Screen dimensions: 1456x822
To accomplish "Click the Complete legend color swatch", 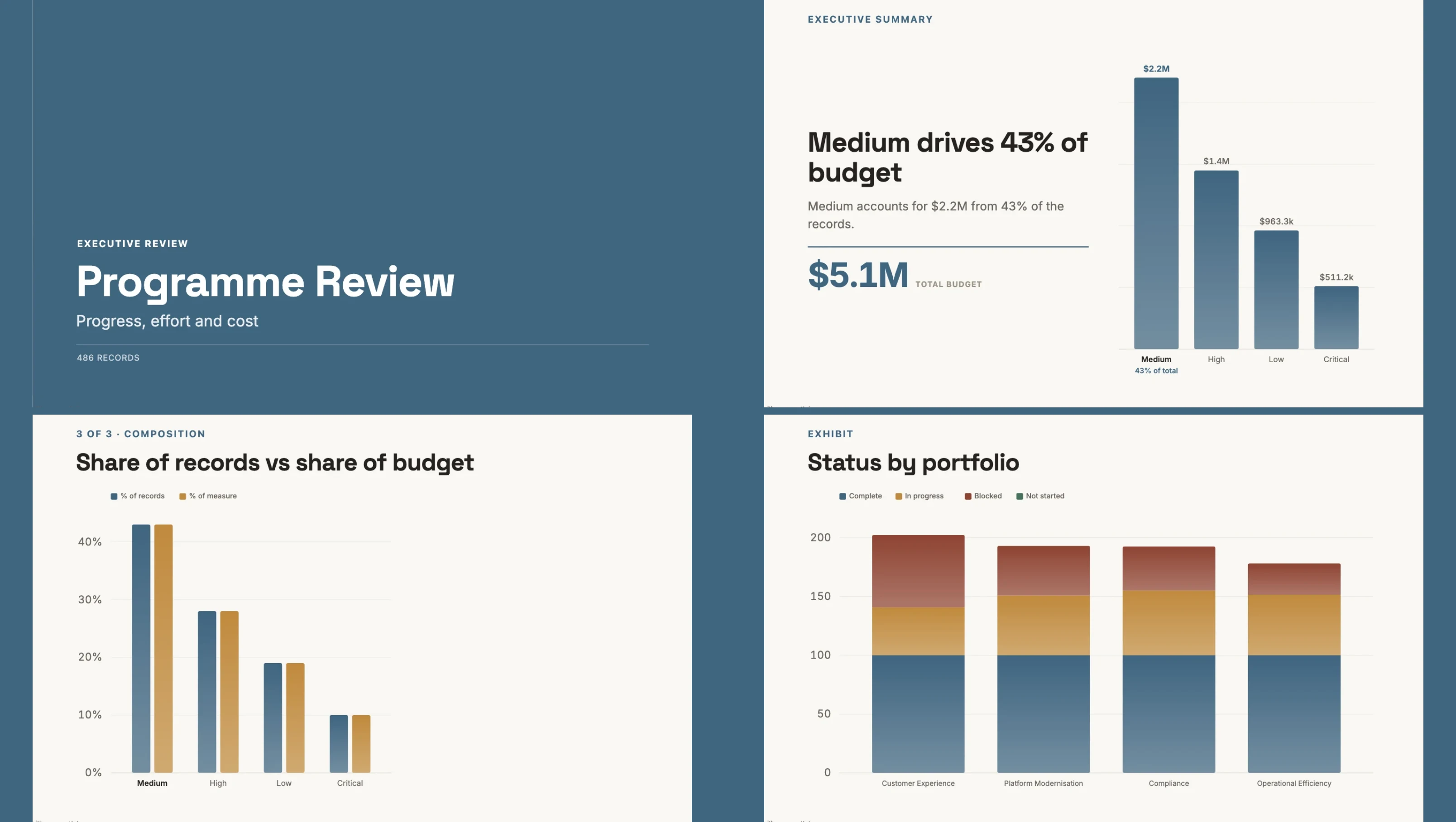I will [x=842, y=496].
